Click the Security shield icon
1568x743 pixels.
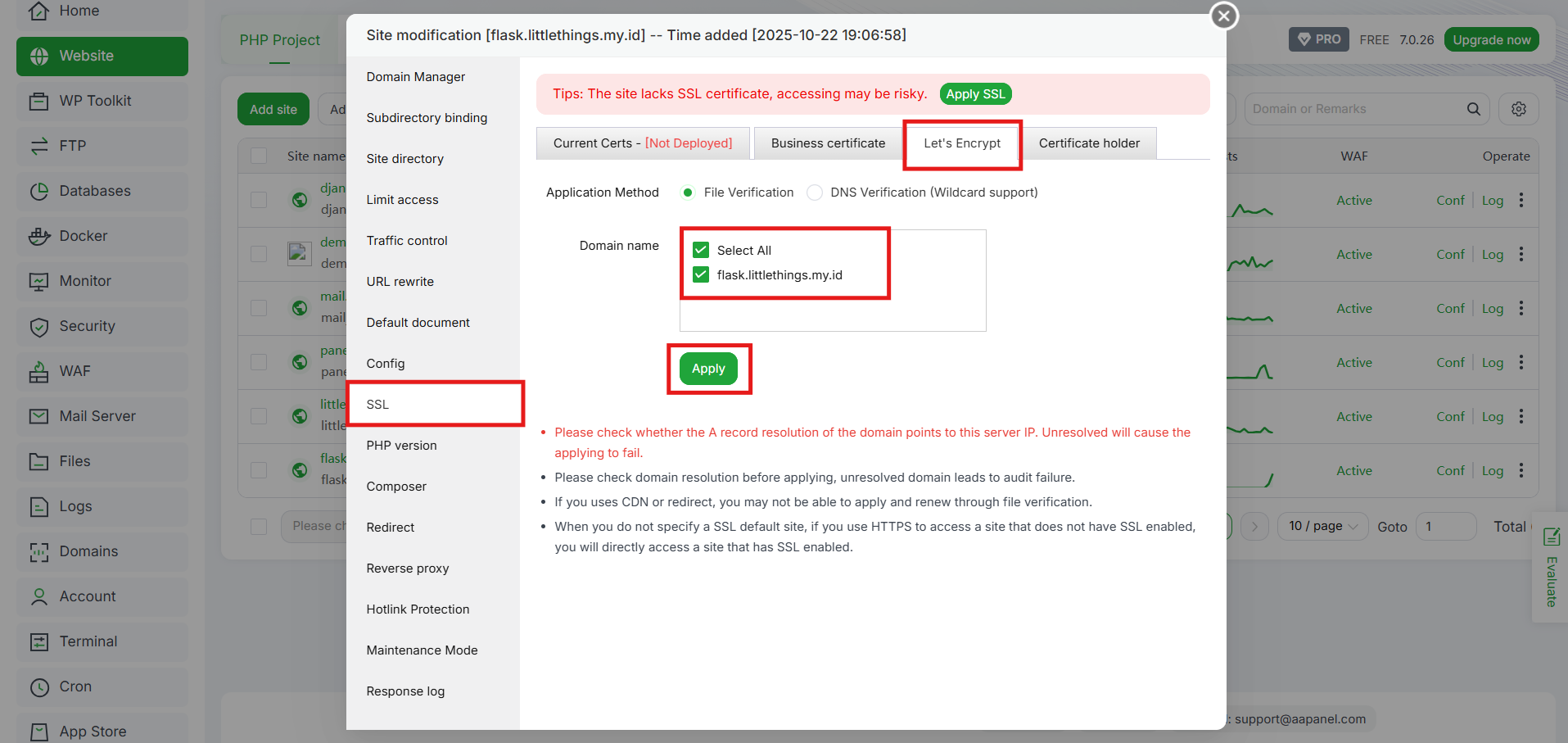tap(38, 326)
